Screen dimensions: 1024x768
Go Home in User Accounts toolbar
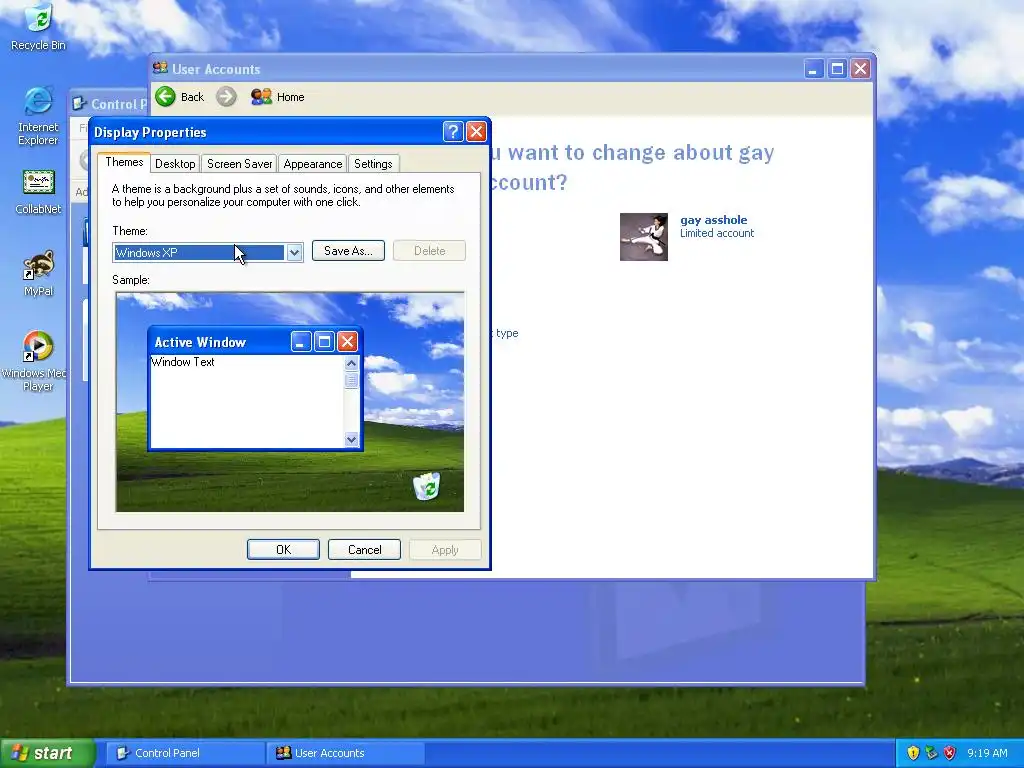278,97
